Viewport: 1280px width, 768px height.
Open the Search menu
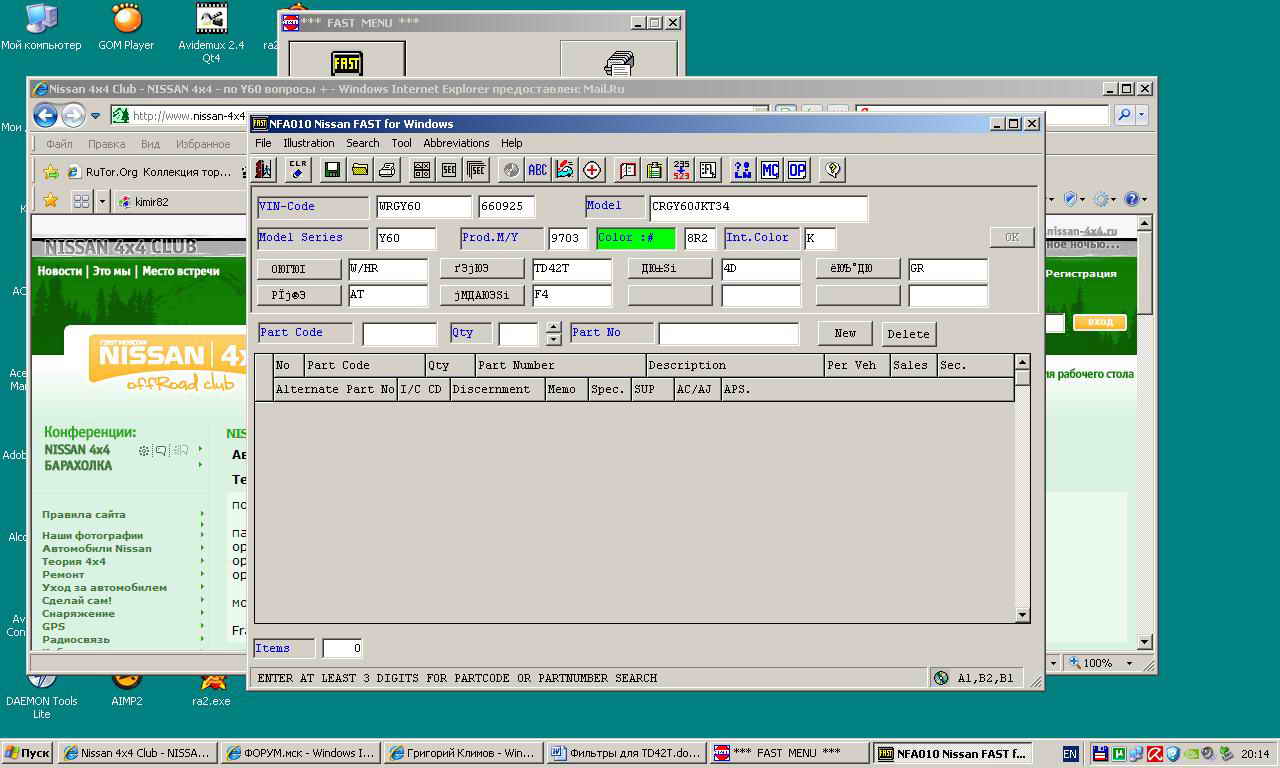point(363,143)
